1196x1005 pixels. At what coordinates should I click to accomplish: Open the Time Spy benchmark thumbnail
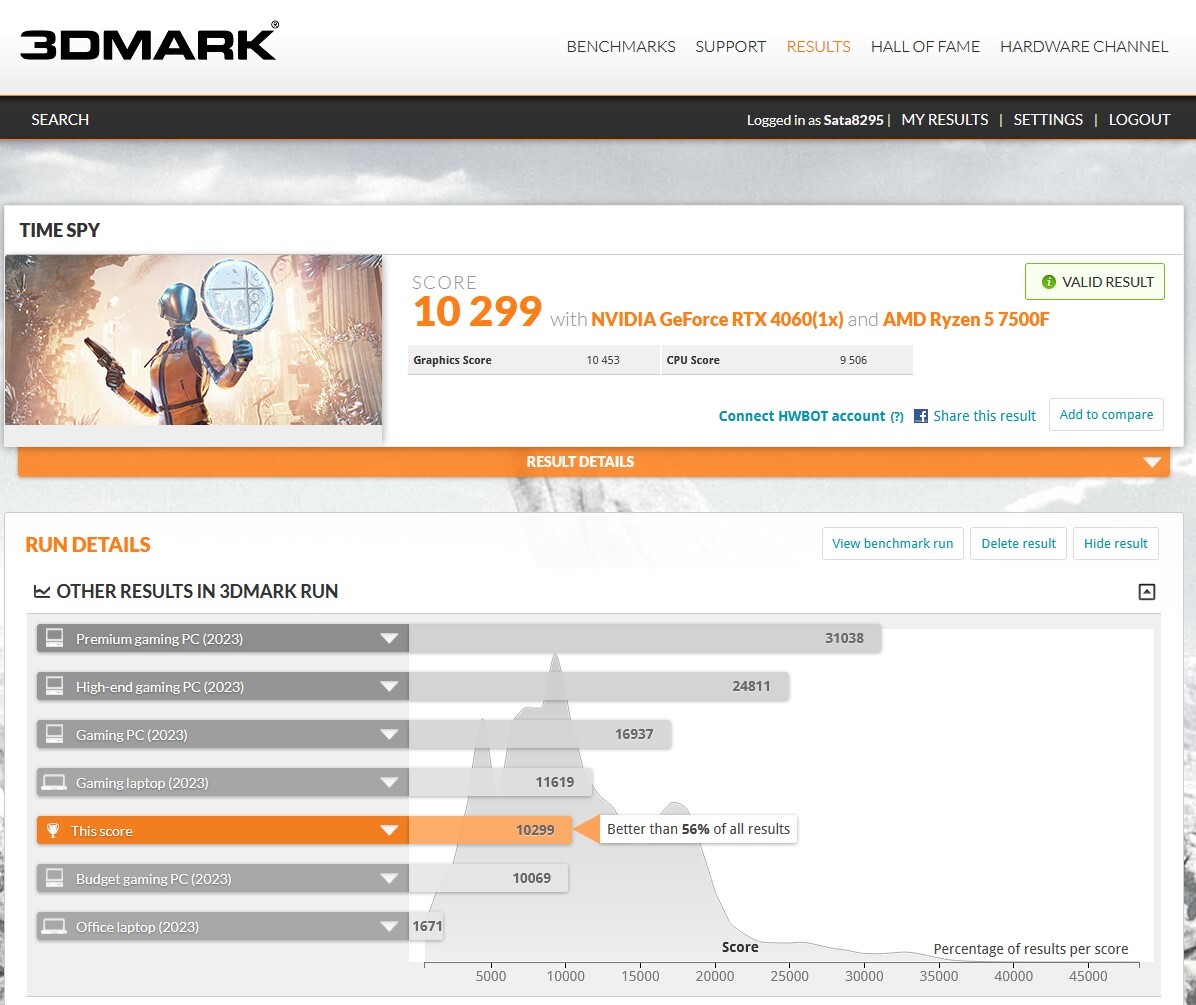(x=194, y=340)
